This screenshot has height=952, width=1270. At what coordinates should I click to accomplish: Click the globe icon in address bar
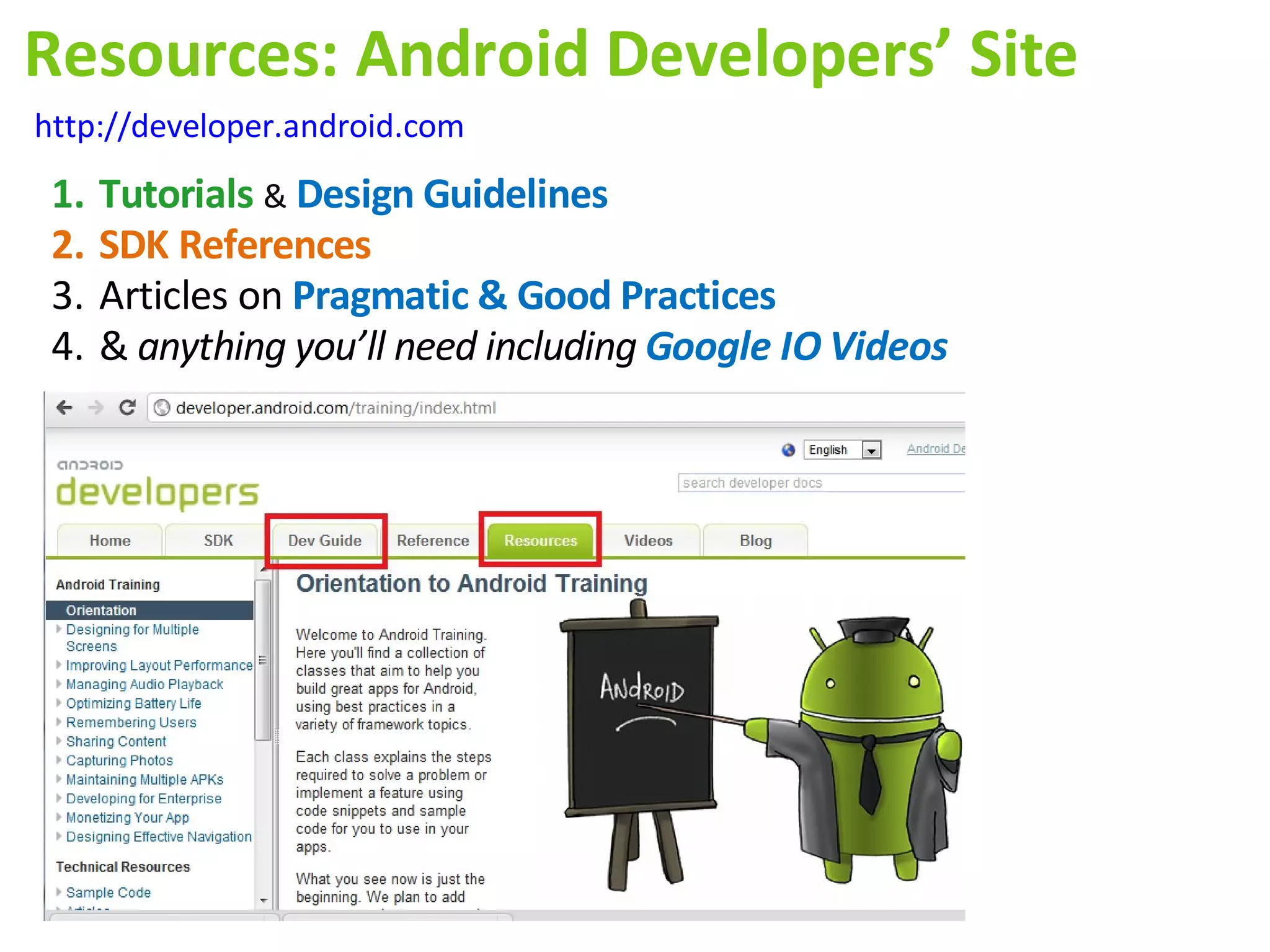click(162, 407)
